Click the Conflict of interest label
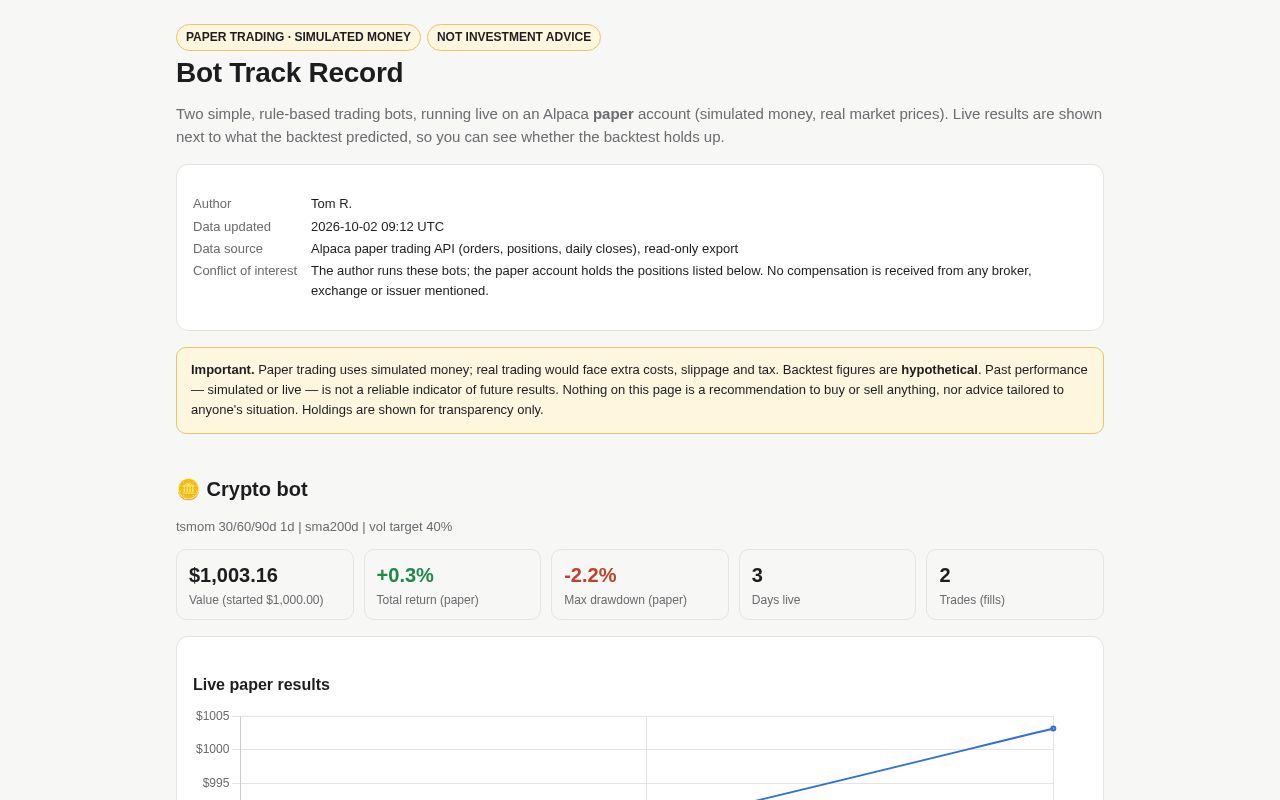1280x800 pixels. (x=245, y=271)
